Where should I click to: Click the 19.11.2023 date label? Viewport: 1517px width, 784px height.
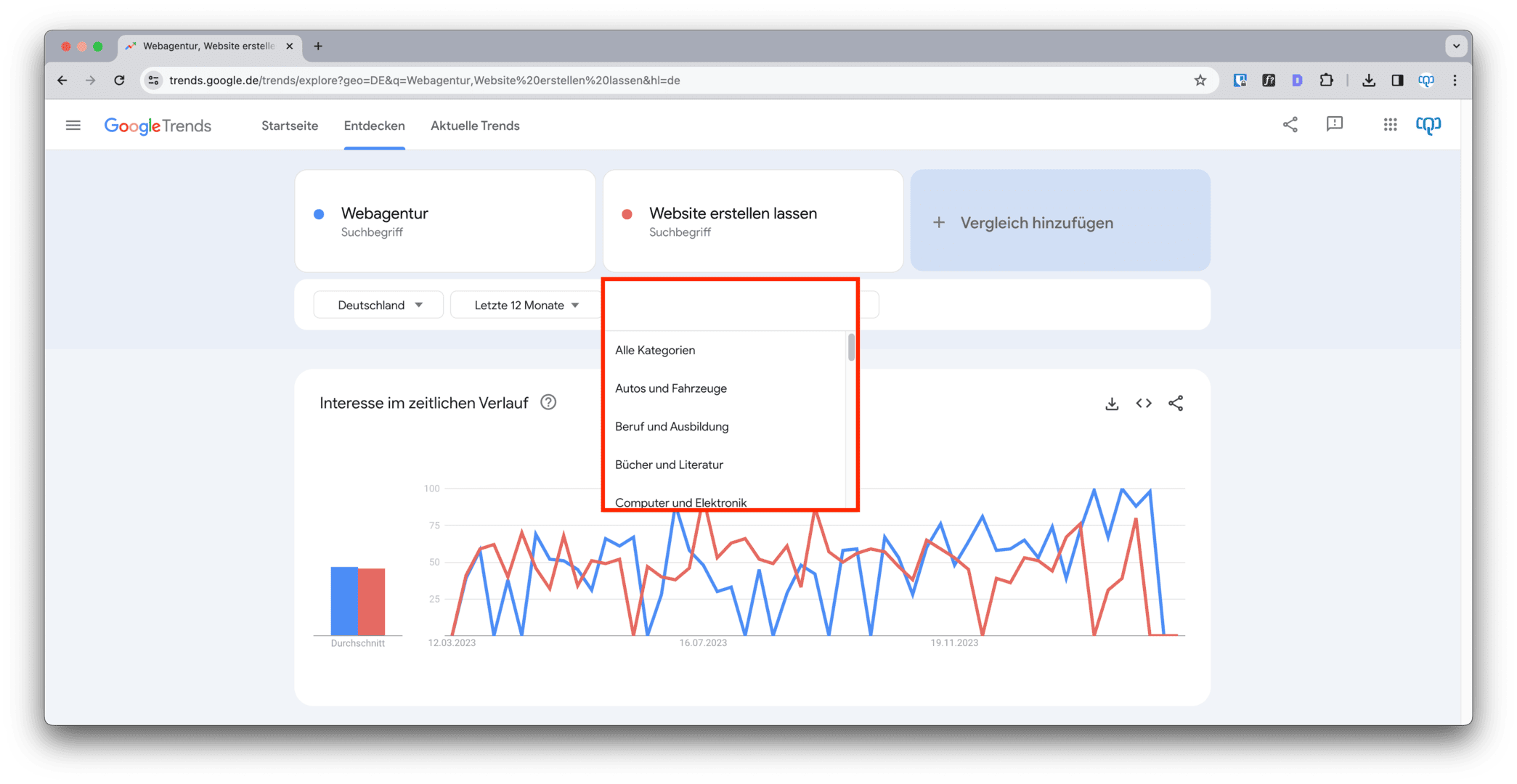point(954,643)
